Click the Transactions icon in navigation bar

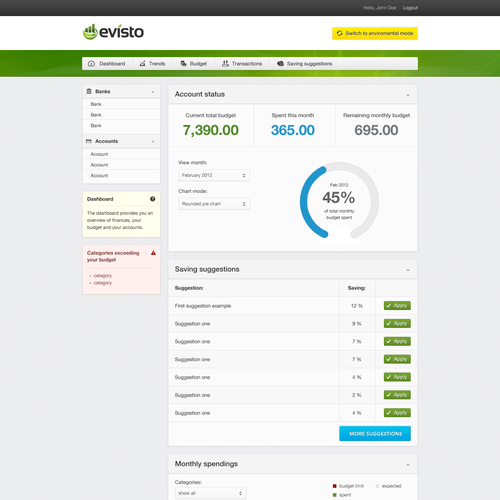pos(225,63)
